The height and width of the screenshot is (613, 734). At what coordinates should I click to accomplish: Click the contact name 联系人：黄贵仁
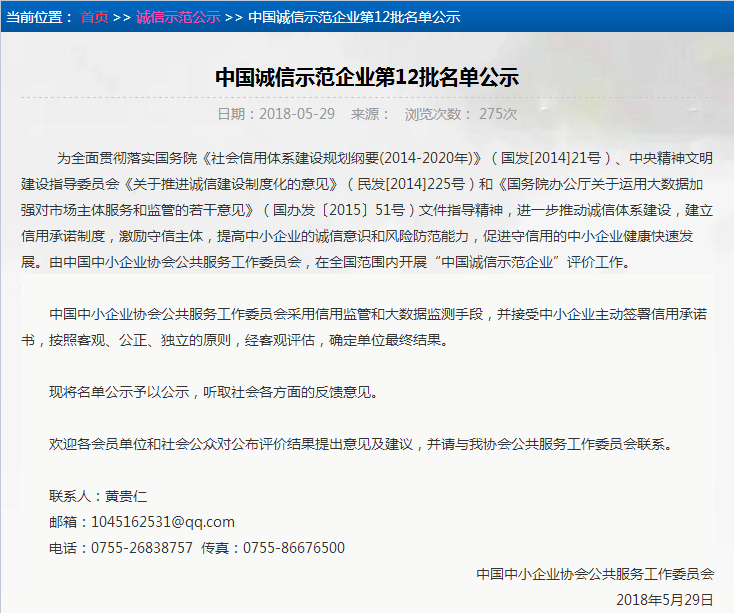pos(98,496)
